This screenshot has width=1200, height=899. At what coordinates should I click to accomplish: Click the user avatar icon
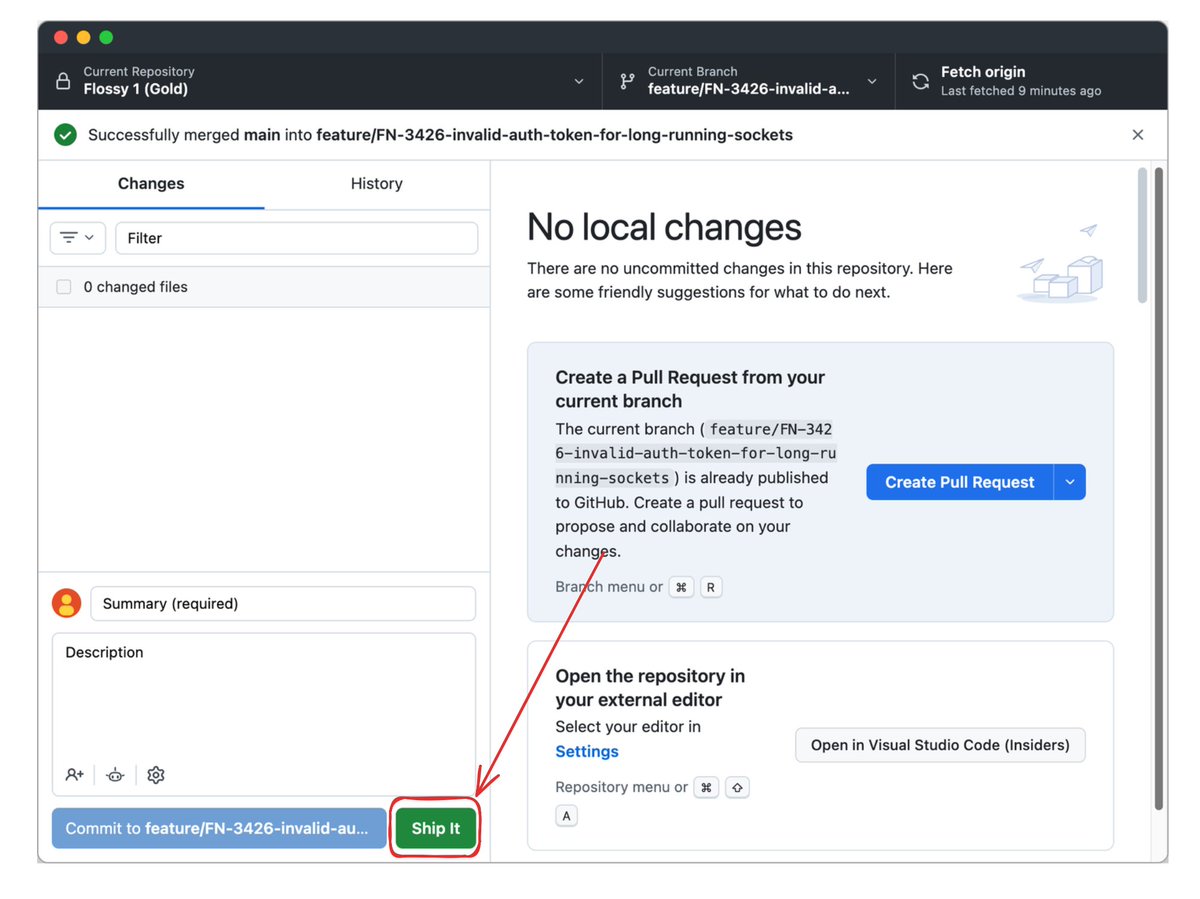pos(67,603)
